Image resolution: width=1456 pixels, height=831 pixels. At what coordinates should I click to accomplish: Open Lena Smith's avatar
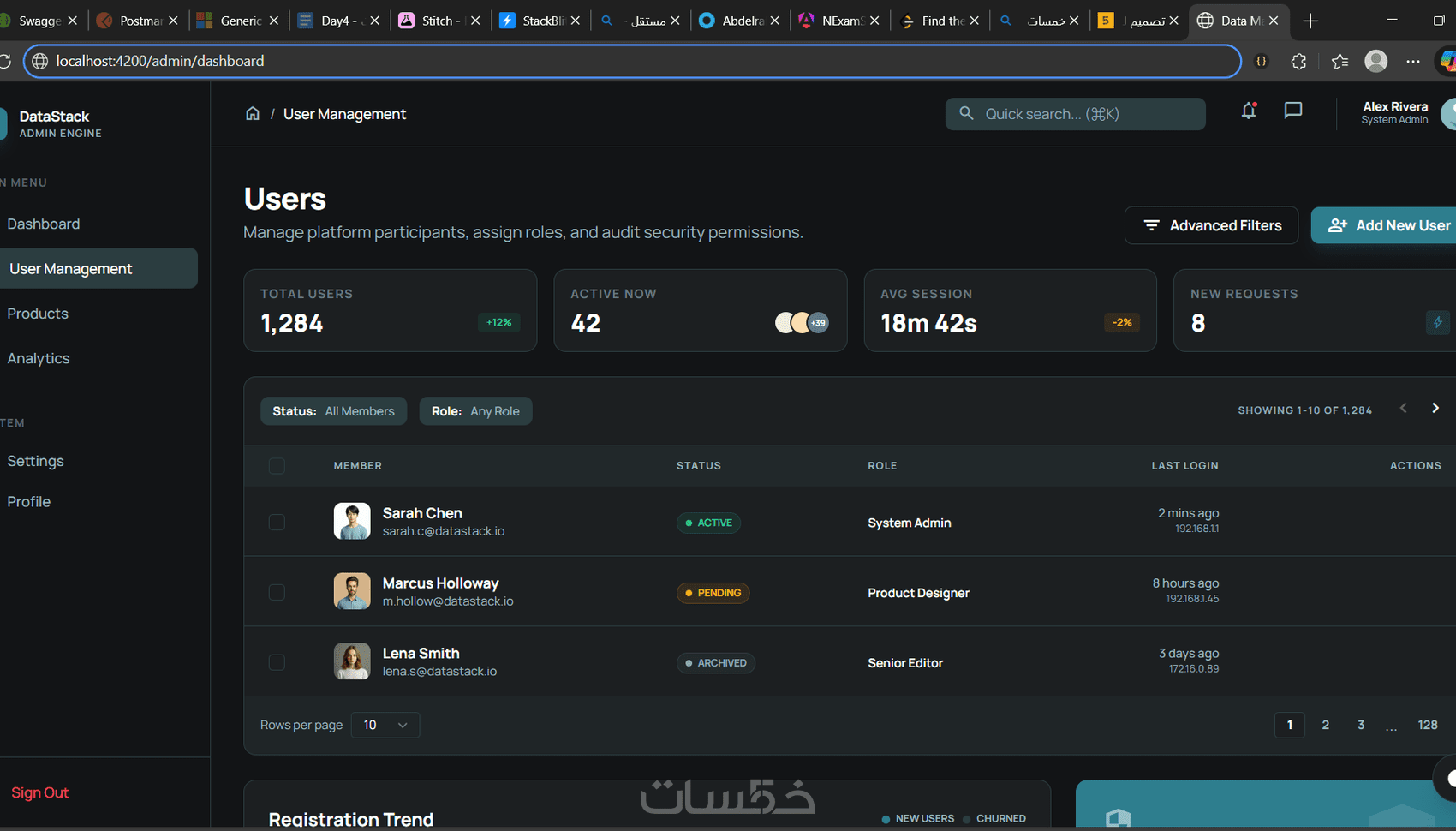click(352, 661)
